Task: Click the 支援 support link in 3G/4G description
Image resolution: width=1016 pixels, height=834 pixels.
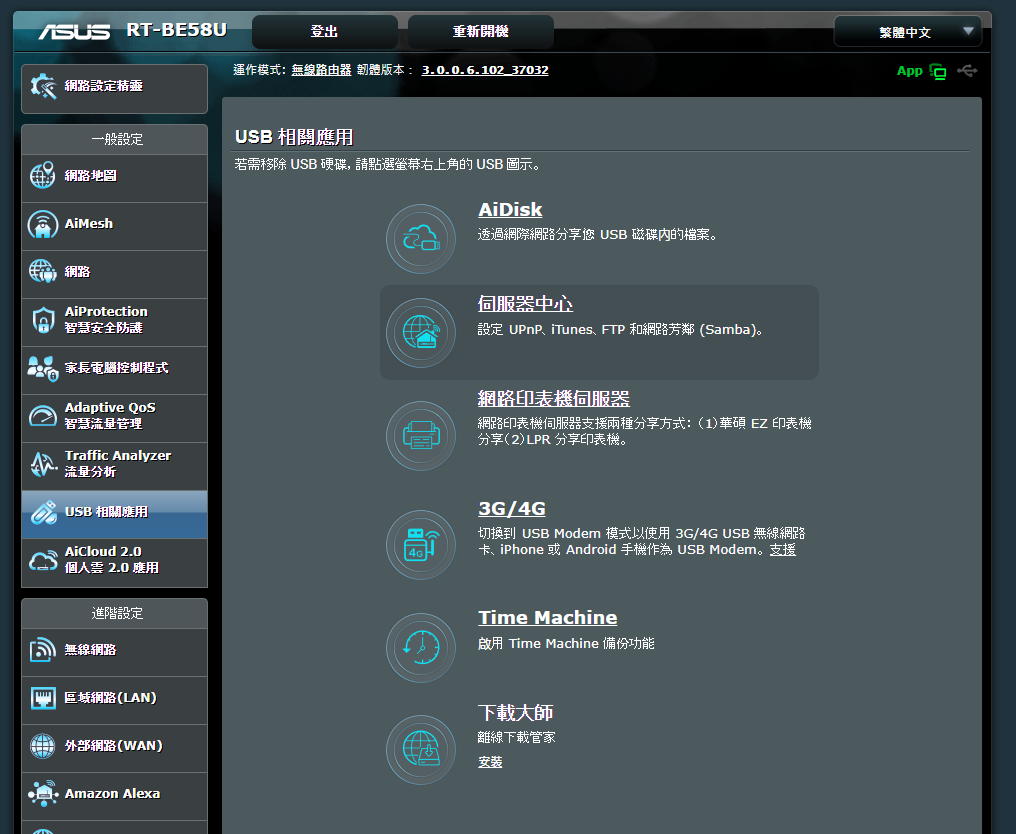Action: click(x=783, y=550)
